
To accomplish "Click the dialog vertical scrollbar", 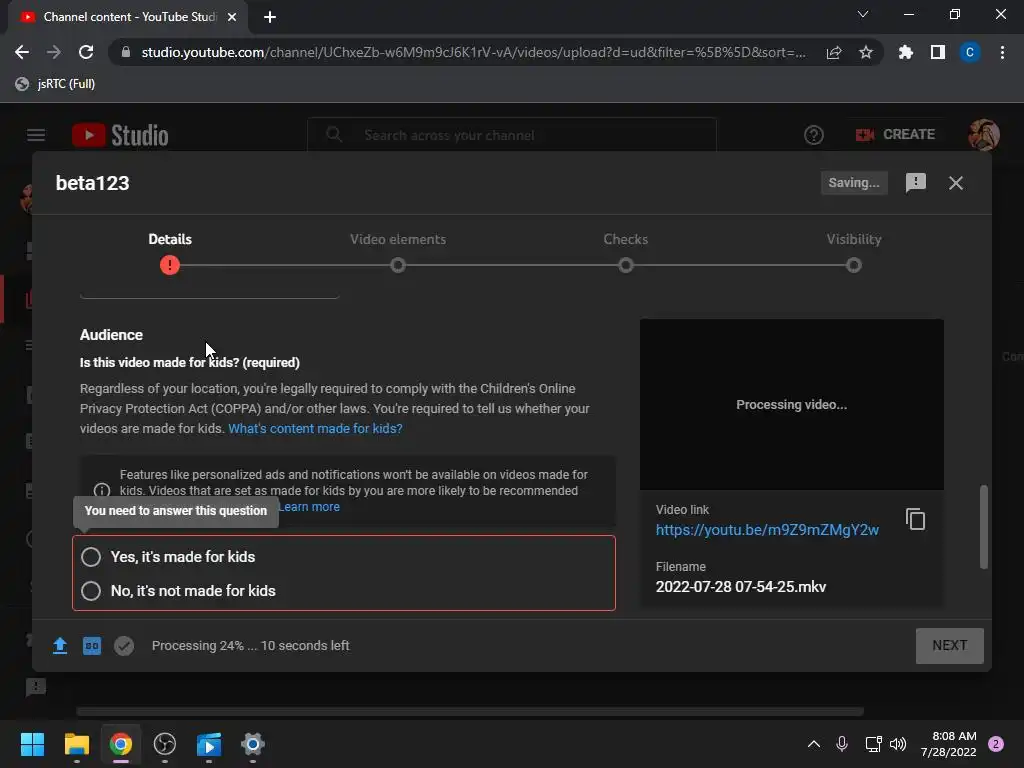I will (984, 526).
